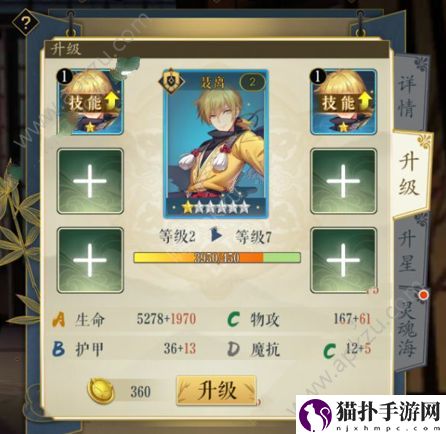
Task: Click the hero class emblem icon
Action: 171,81
